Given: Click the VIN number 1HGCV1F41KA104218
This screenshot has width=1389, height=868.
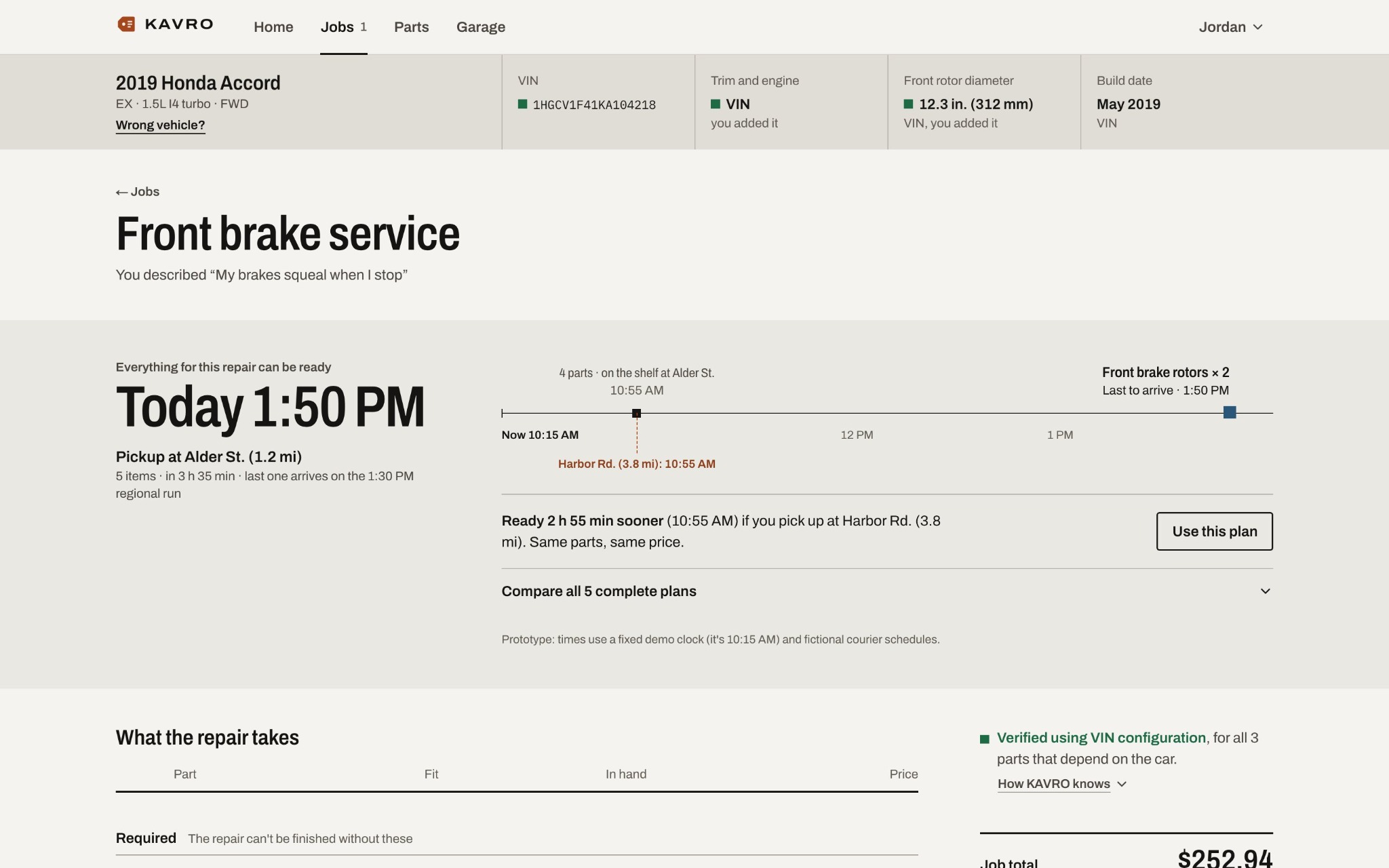Looking at the screenshot, I should click(x=594, y=105).
